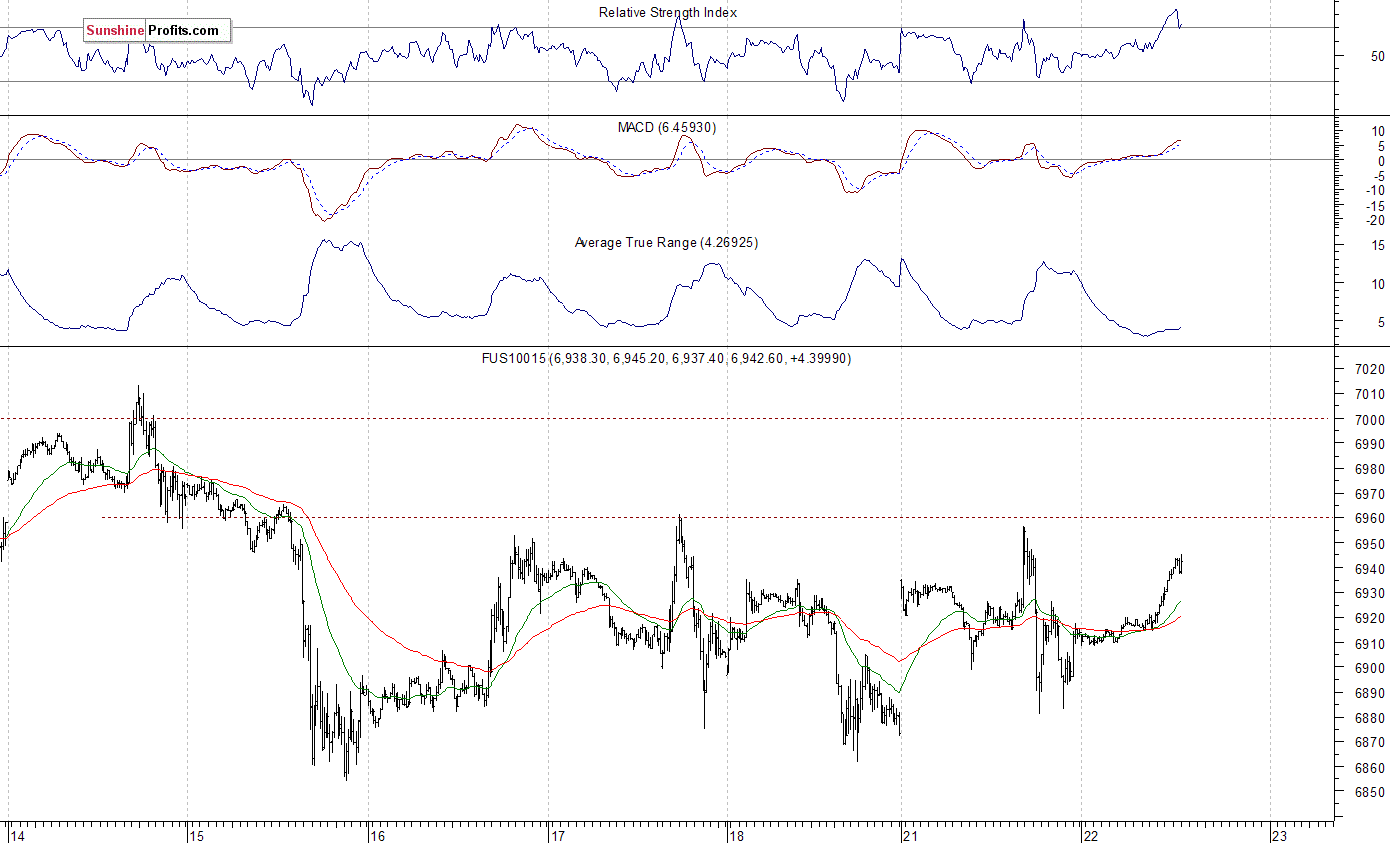1390x843 pixels.
Task: Click date label 17 on time axis
Action: point(558,835)
